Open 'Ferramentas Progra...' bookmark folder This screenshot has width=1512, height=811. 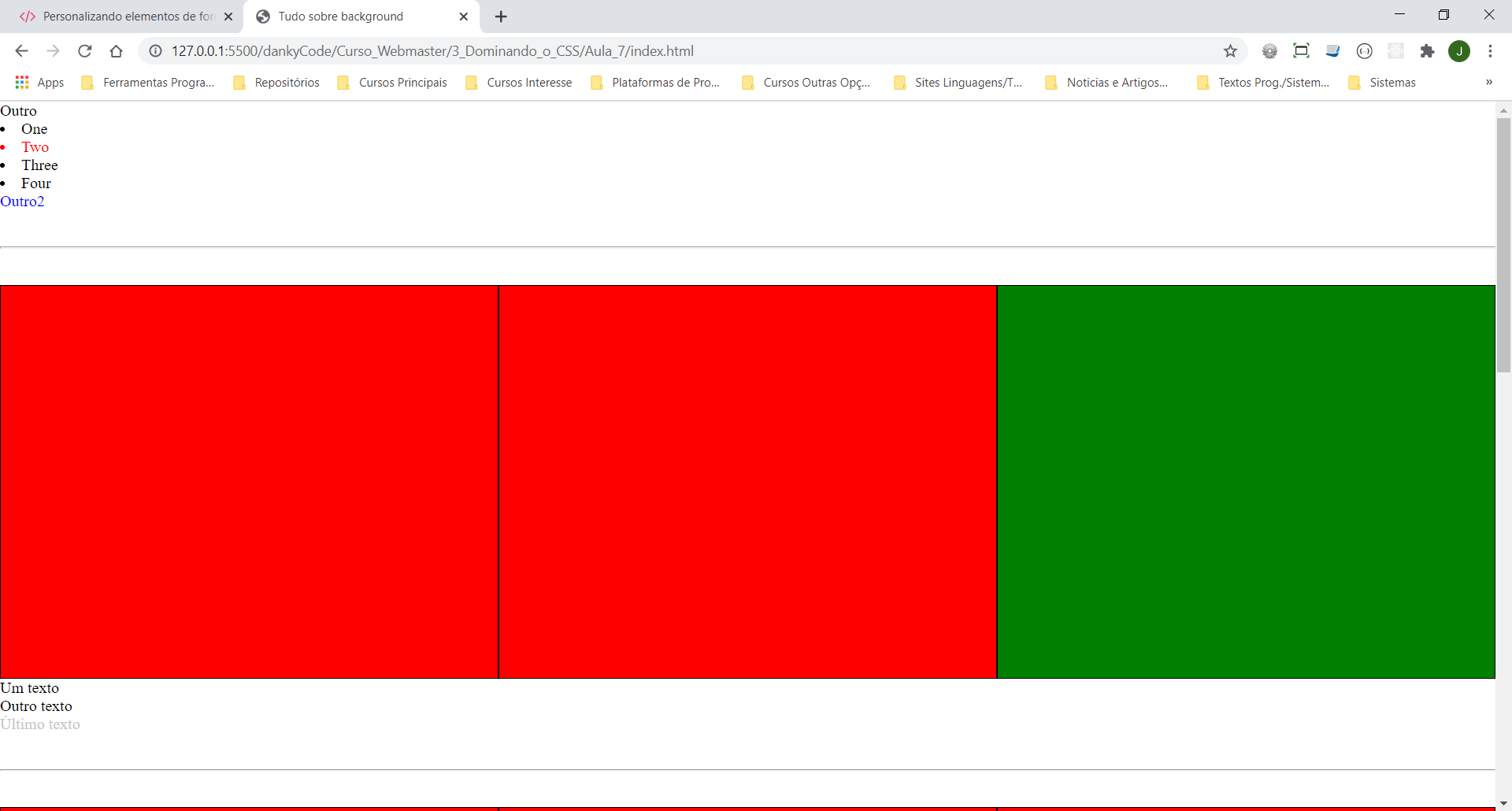click(148, 83)
